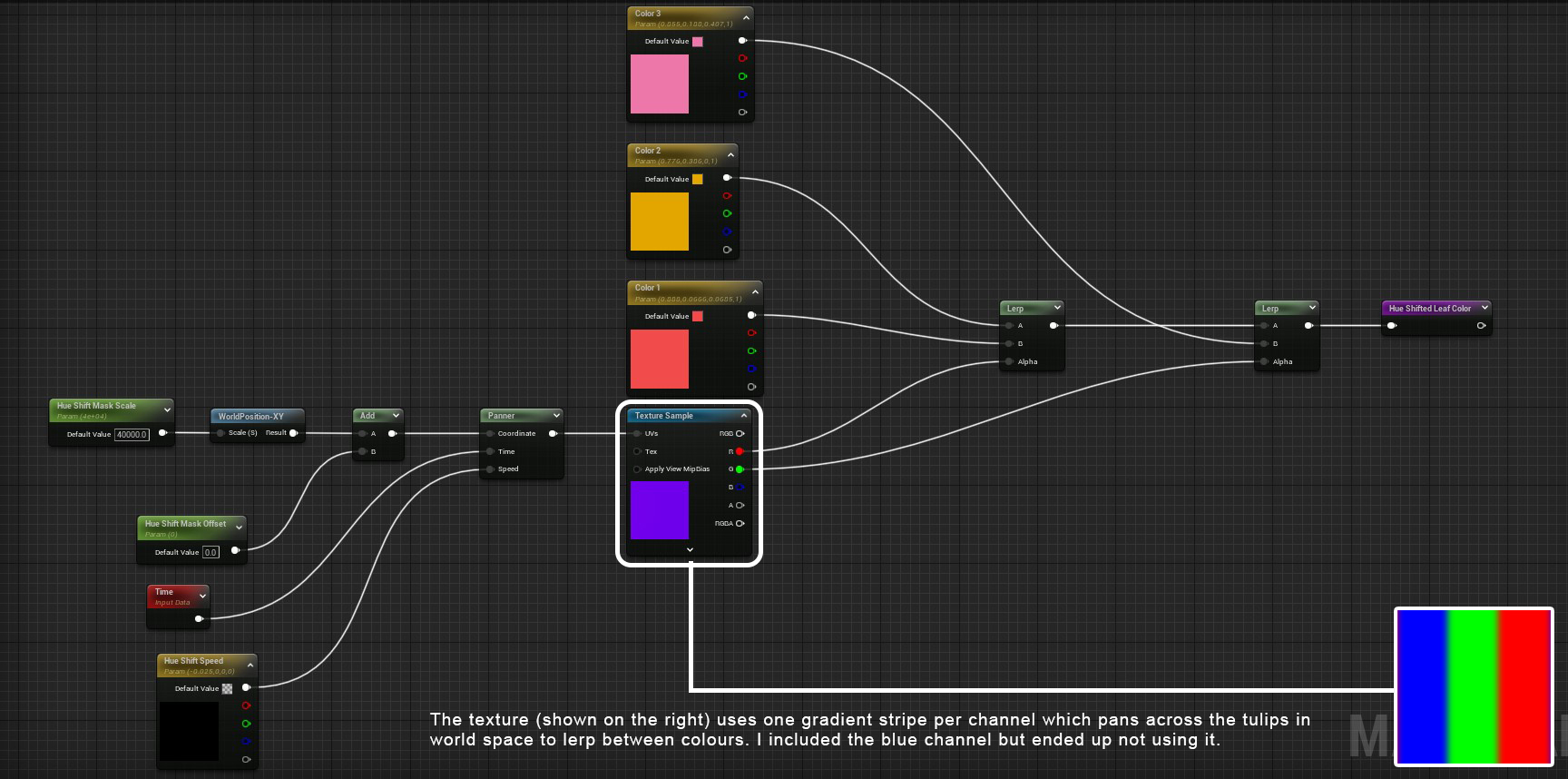This screenshot has width=1568, height=779.
Task: Expand the first Lerp node chevron
Action: click(x=1057, y=308)
